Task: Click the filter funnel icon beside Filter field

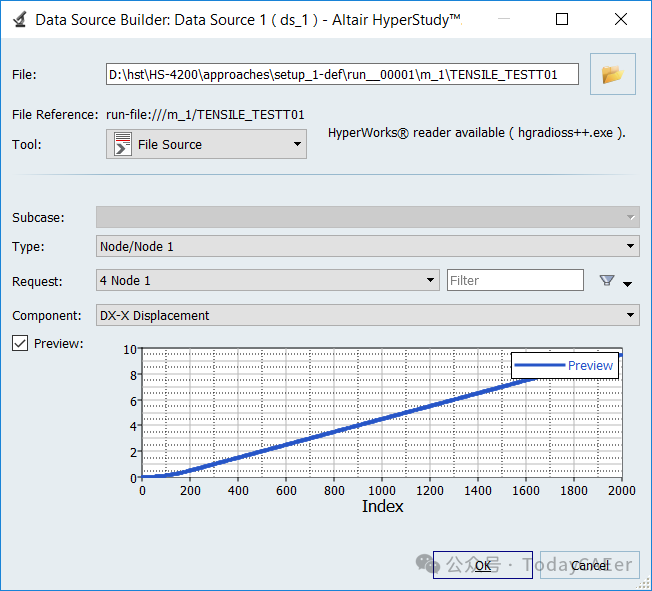Action: point(607,280)
